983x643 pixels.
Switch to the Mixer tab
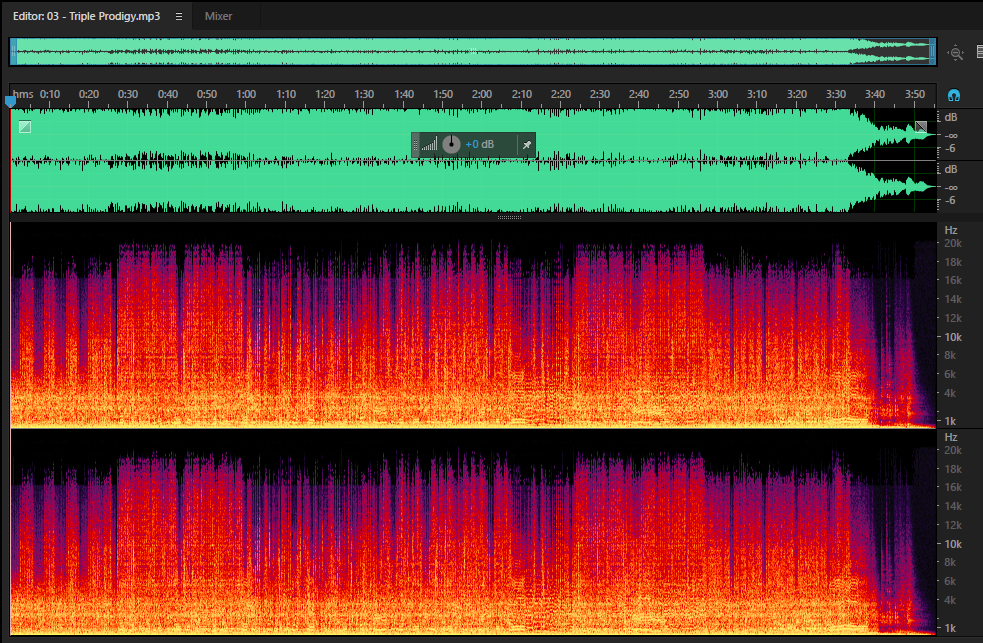[218, 16]
